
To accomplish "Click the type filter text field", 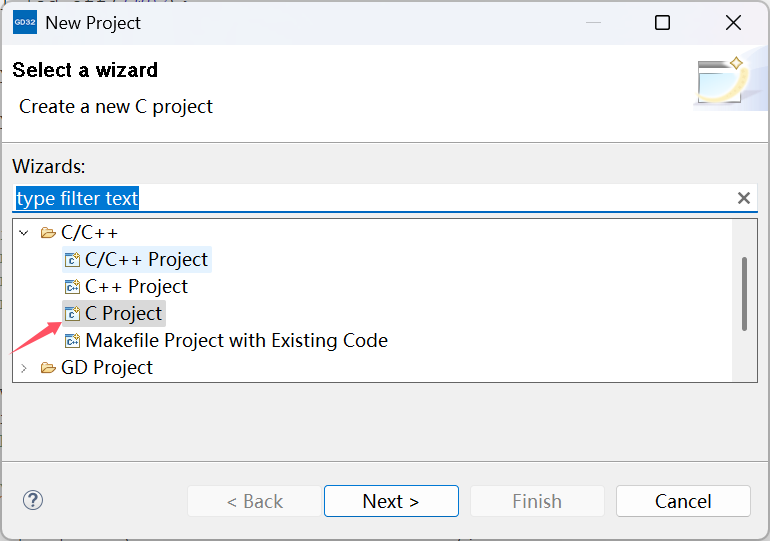I will pos(373,198).
